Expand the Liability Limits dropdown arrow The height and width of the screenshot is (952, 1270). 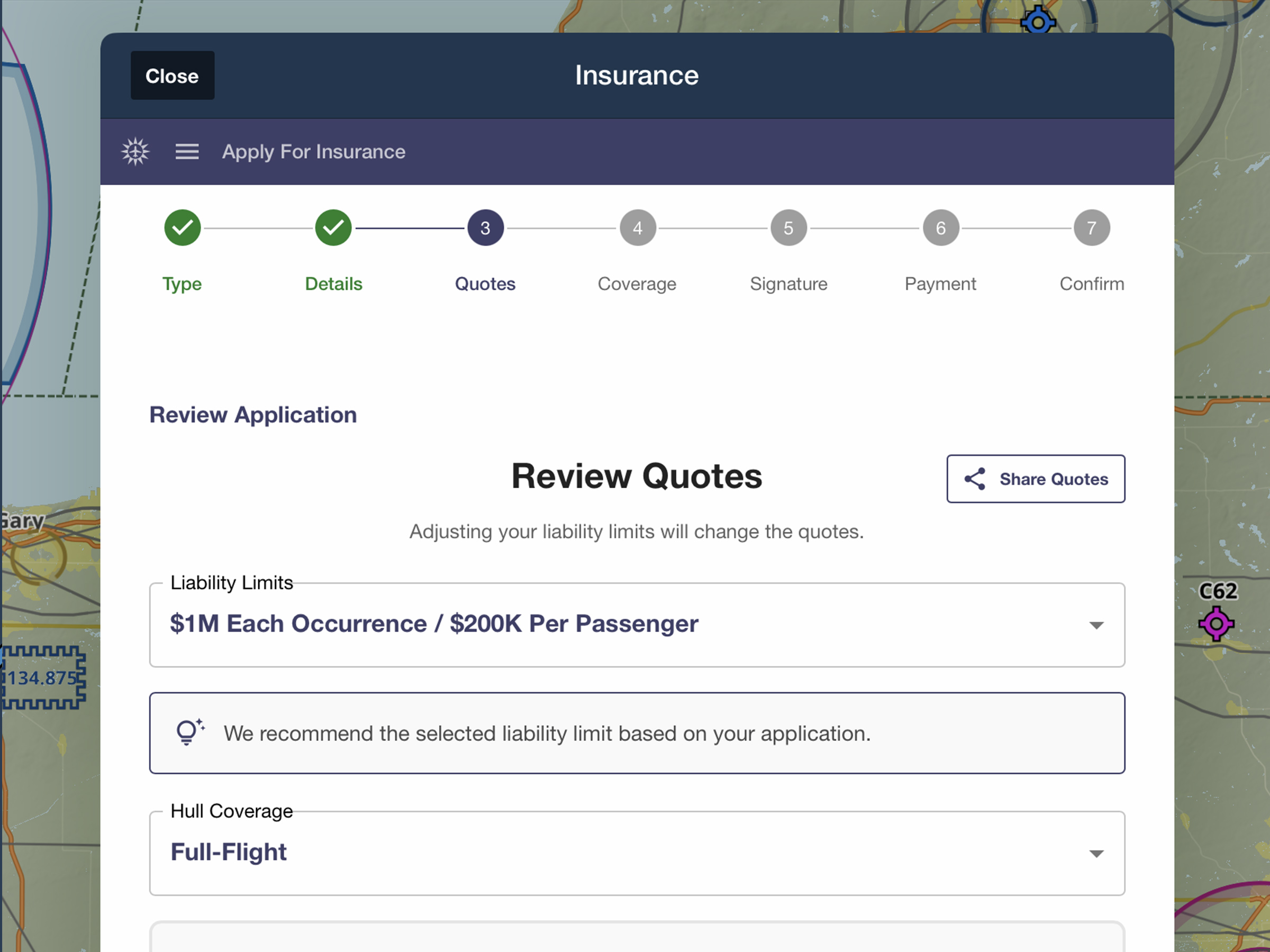[1096, 626]
